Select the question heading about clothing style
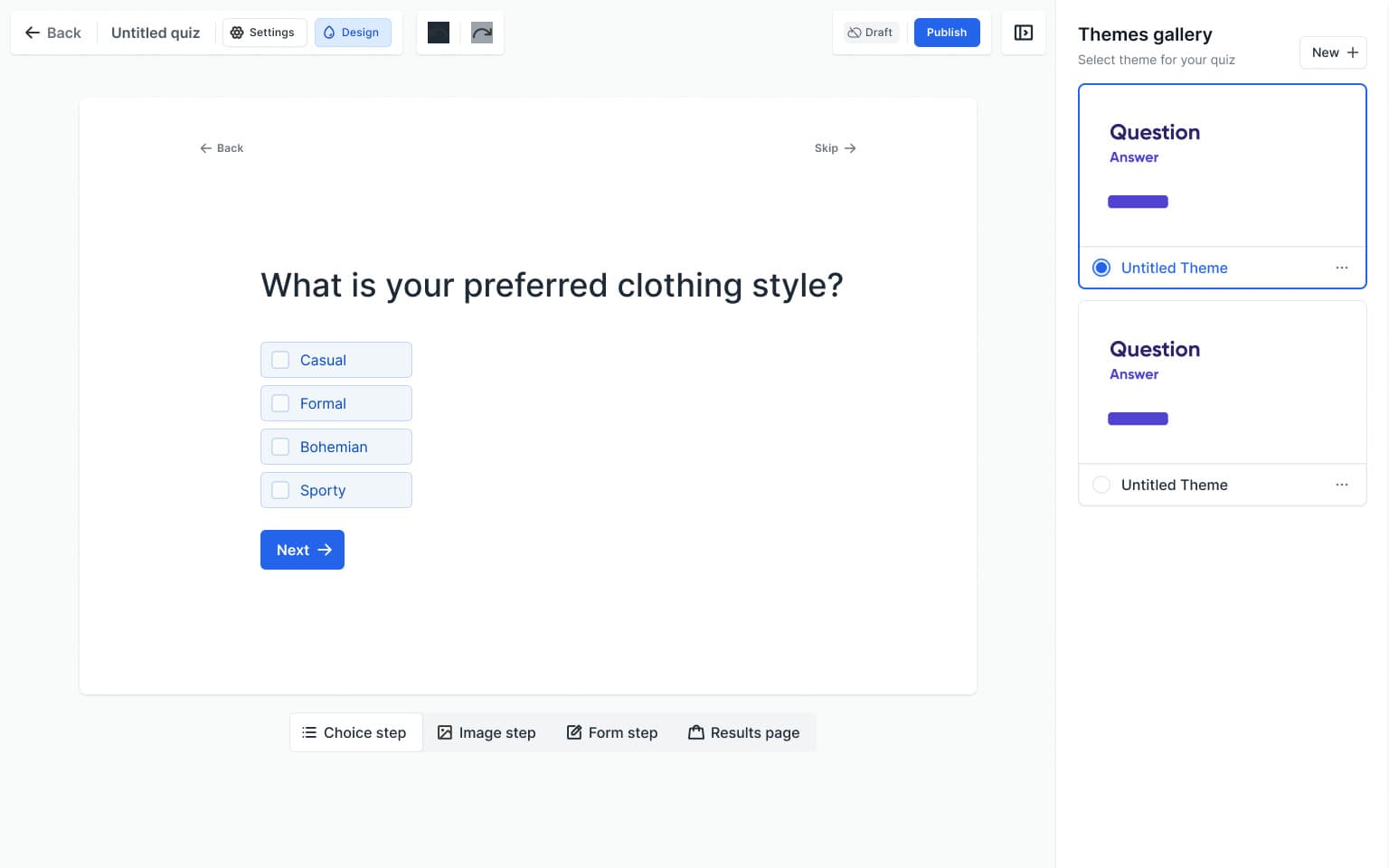The image size is (1389, 868). [552, 286]
